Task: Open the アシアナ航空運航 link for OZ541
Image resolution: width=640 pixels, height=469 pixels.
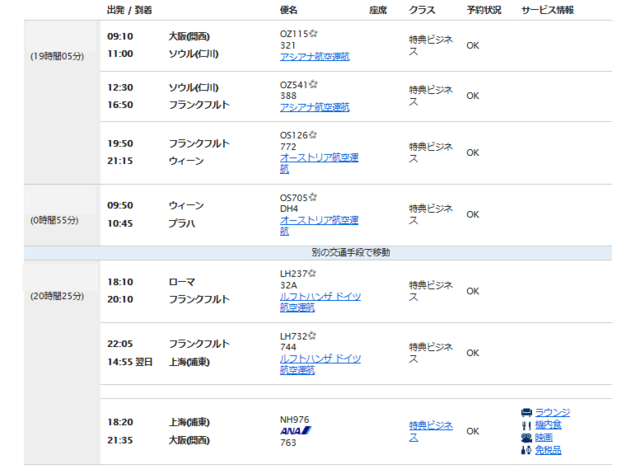Action: pyautogui.click(x=315, y=107)
